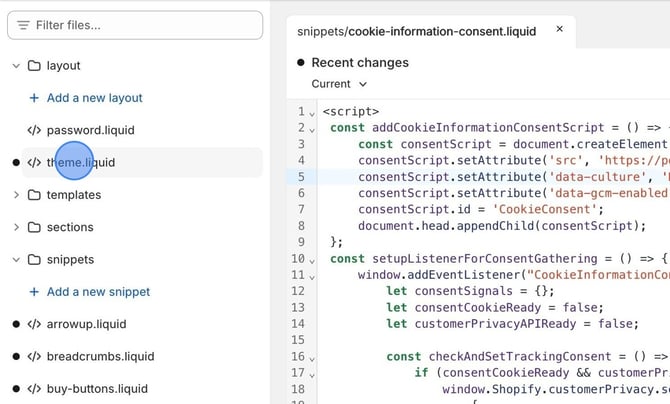
Task: Open the Current version dropdown
Action: pos(339,84)
